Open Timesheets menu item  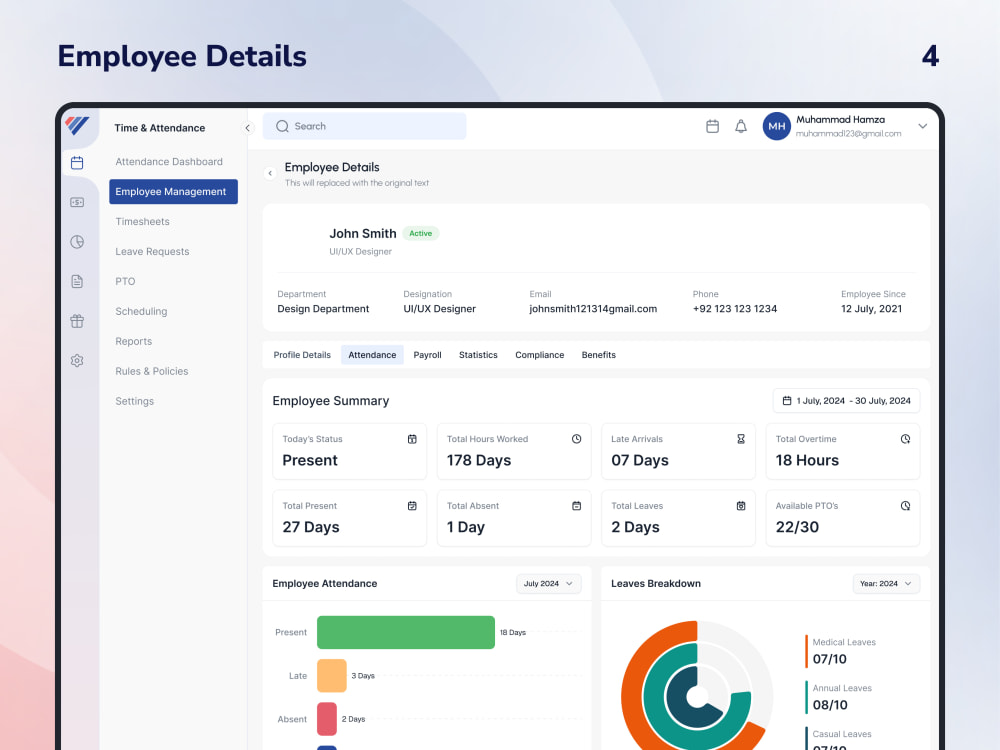click(142, 221)
